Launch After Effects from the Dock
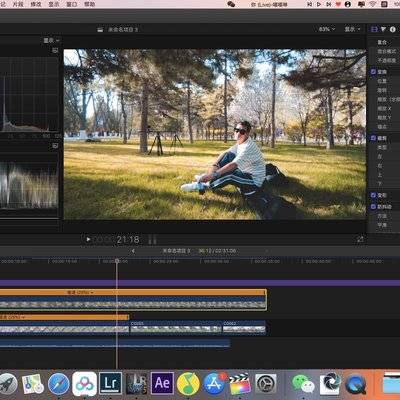The image size is (400, 400). coord(162,383)
